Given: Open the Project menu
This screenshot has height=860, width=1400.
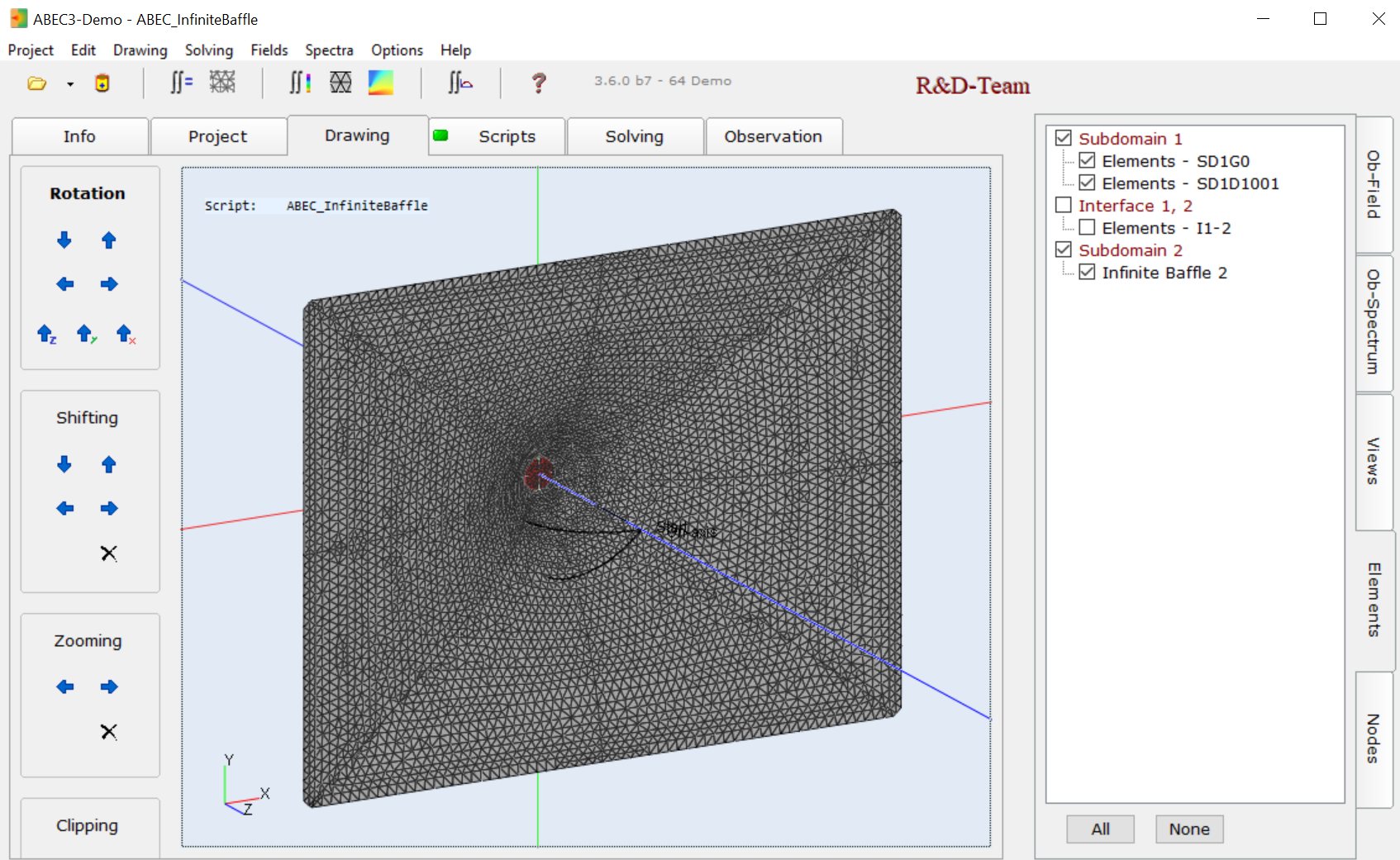Looking at the screenshot, I should click(x=31, y=50).
